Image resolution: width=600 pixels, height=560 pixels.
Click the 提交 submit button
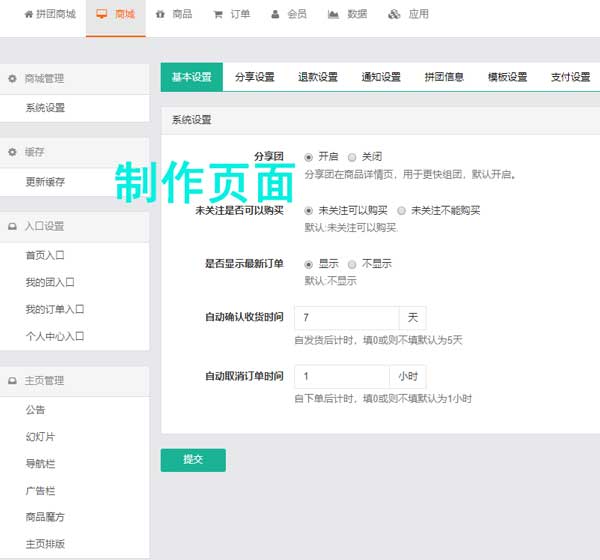point(193,460)
